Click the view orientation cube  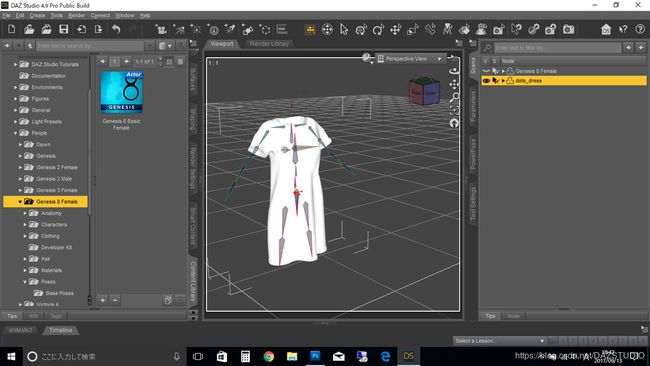pyautogui.click(x=424, y=90)
